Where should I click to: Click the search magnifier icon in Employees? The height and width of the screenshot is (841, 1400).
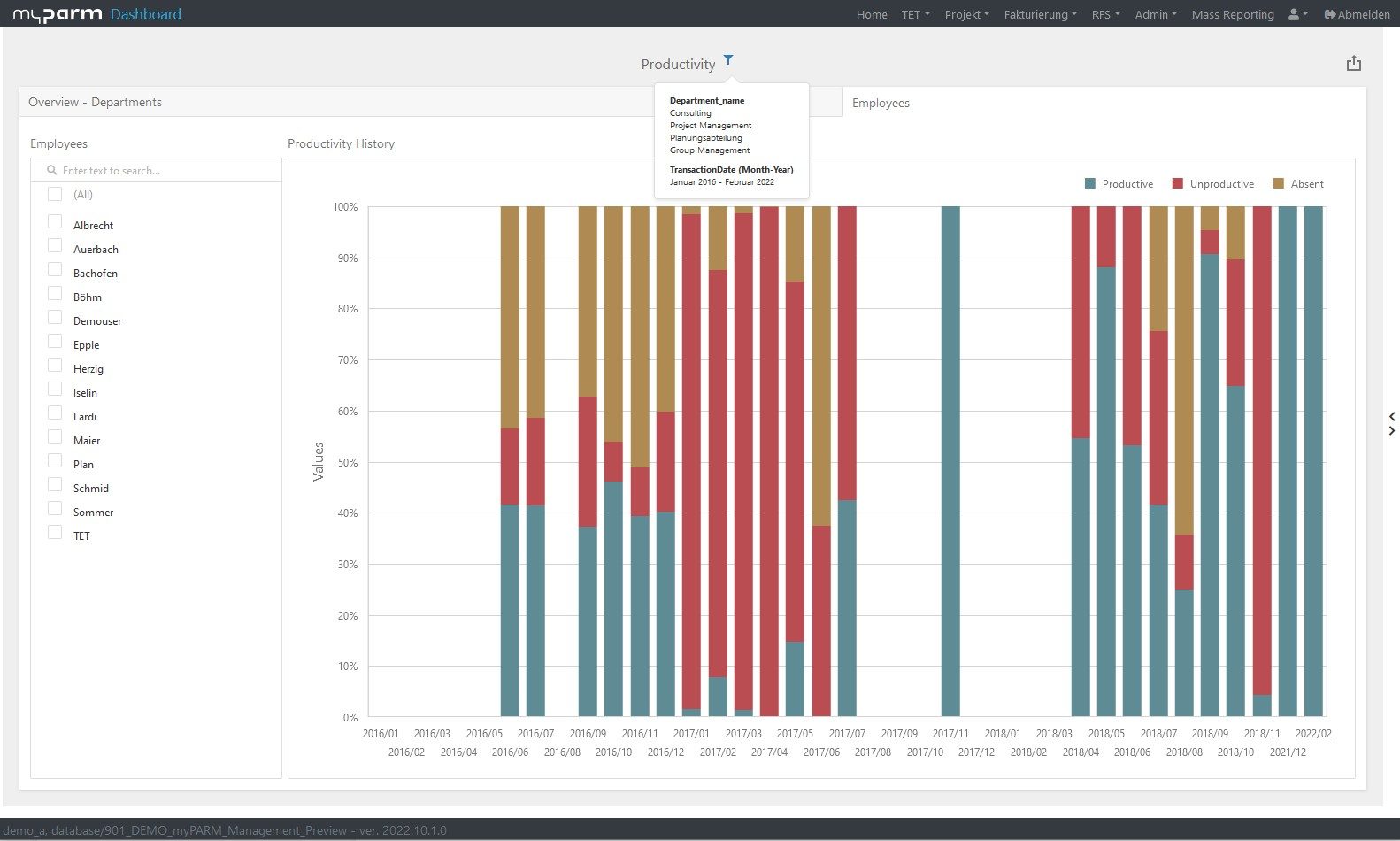point(52,170)
